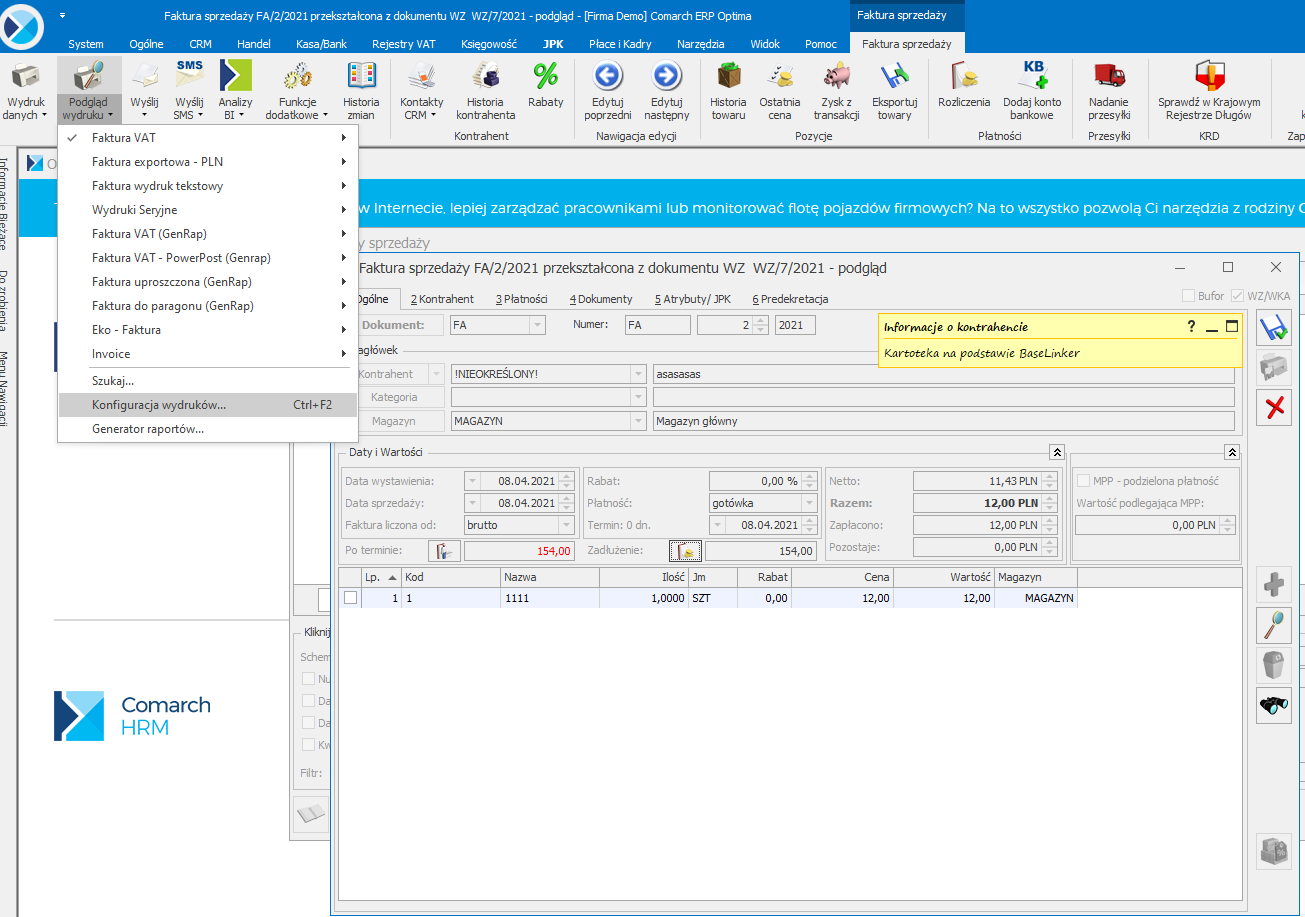Click the save diskette icon in invoice window

coord(1273,329)
